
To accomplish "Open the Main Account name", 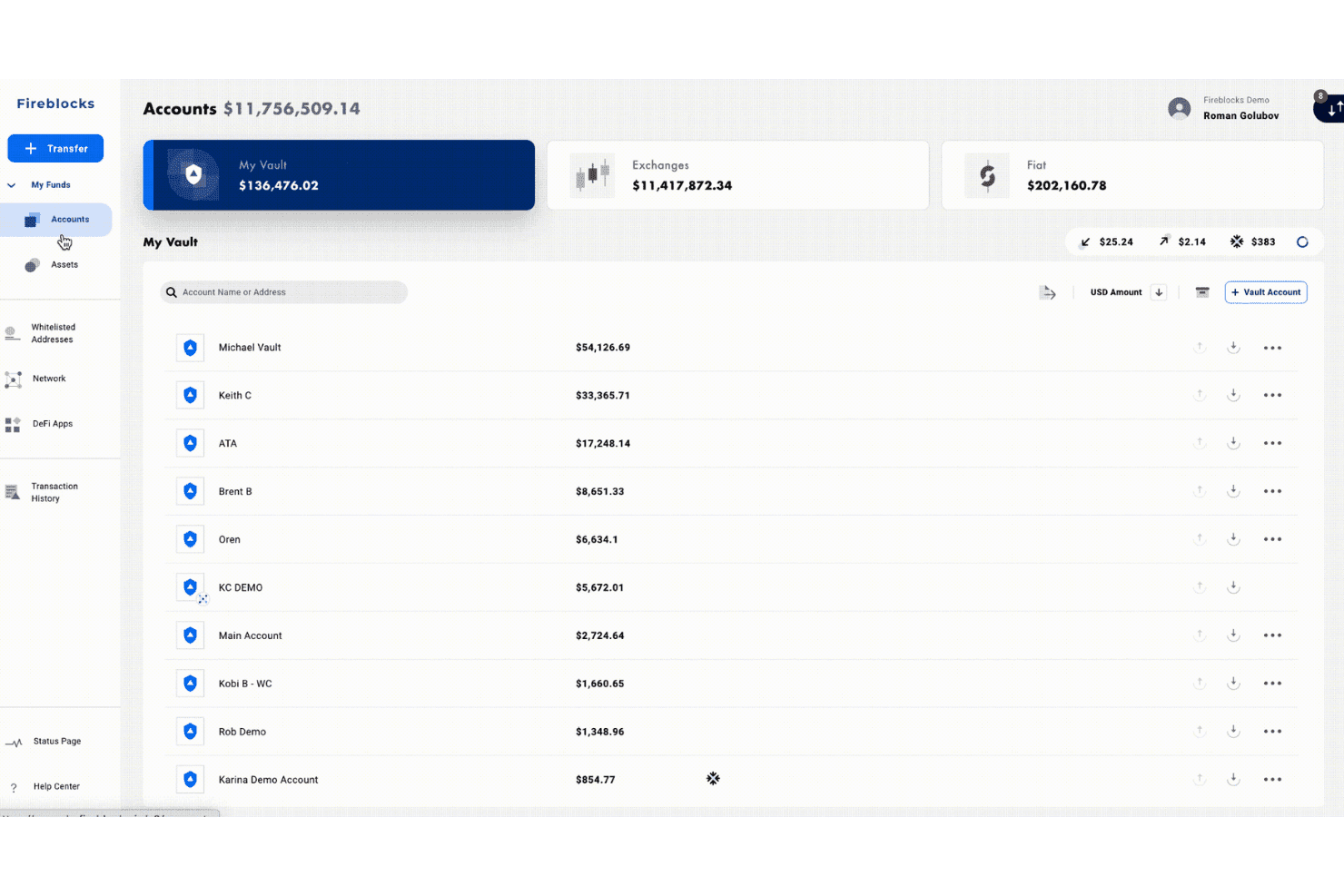I will 251,636.
